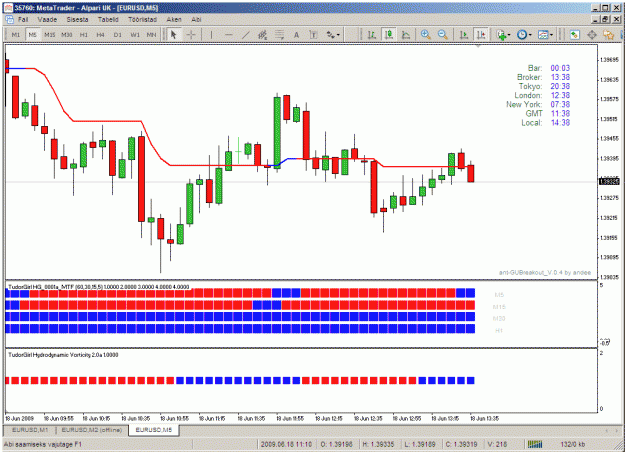Switch timeframe to MN
625x452 pixels.
(x=151, y=35)
